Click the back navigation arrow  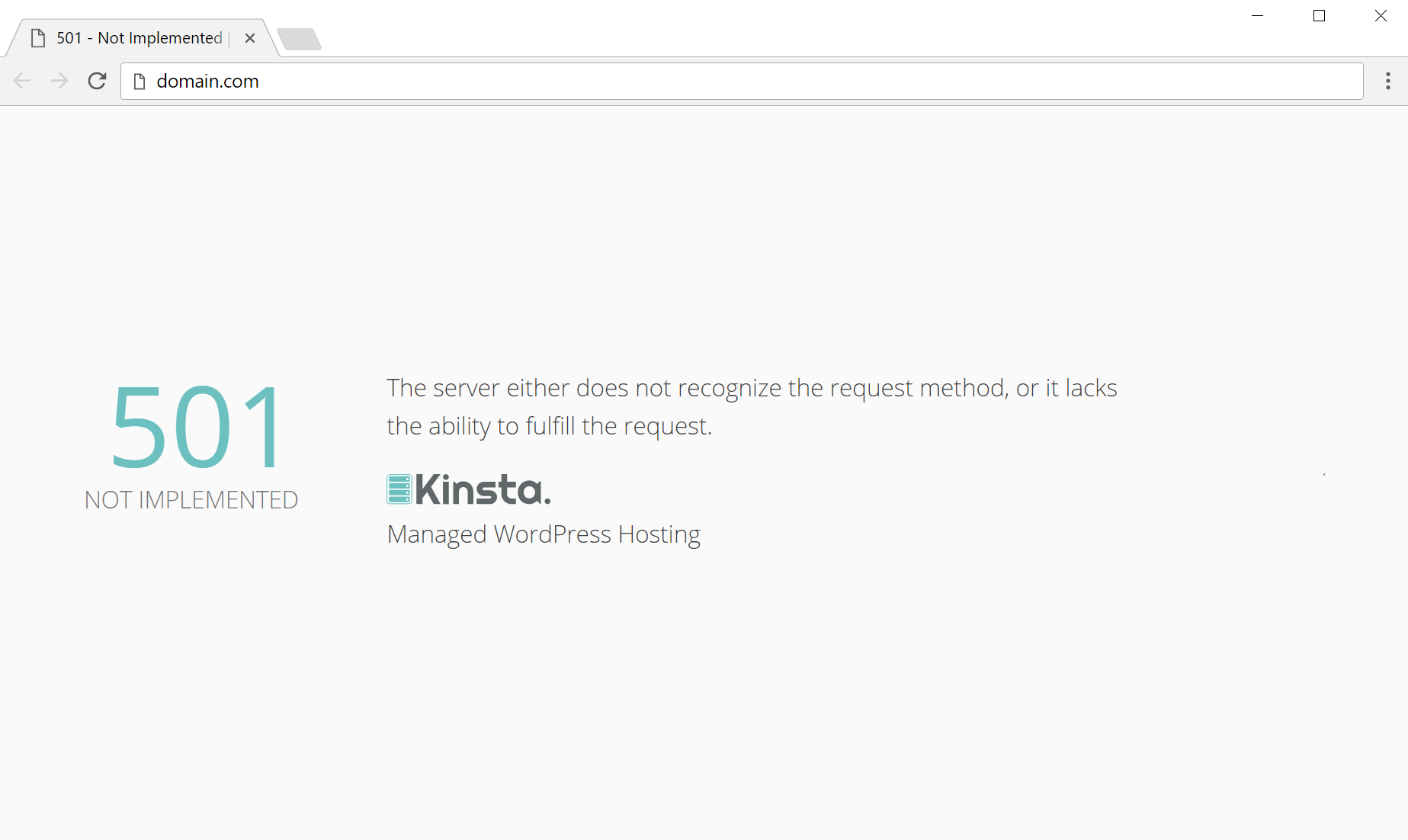coord(21,81)
